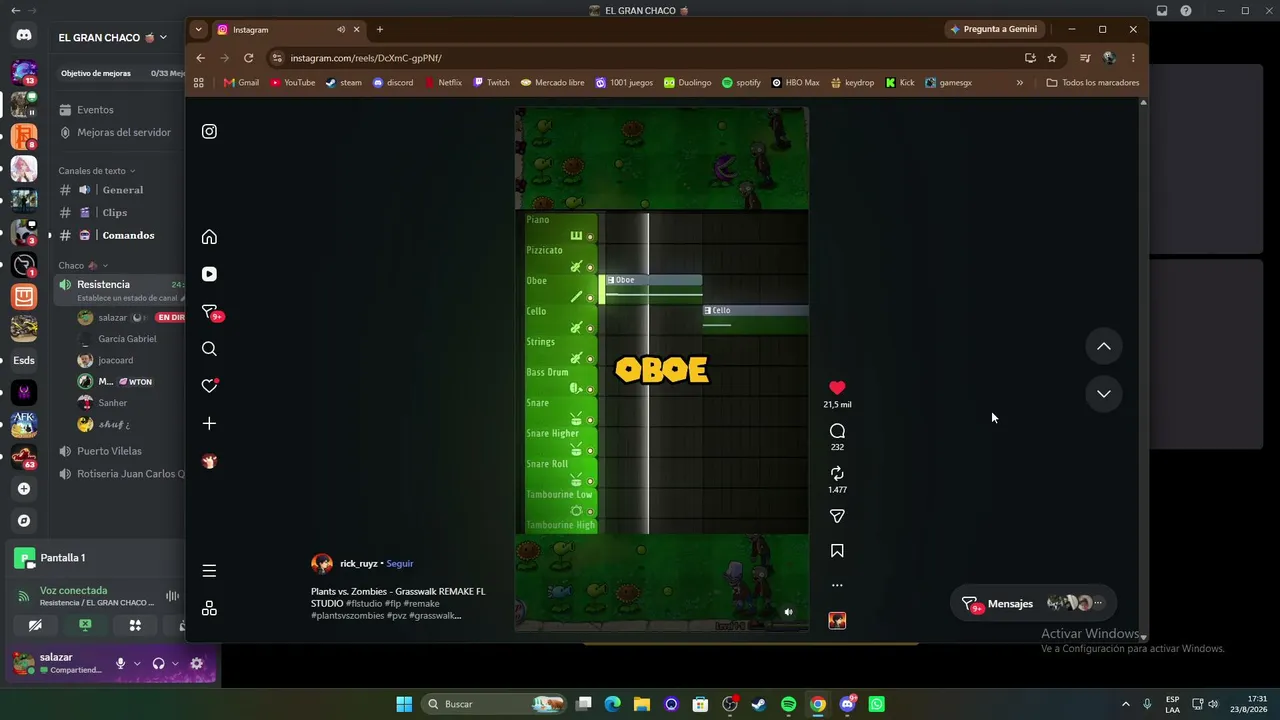Click the Pregunta a Gemini button
This screenshot has width=1280, height=720.
(994, 30)
